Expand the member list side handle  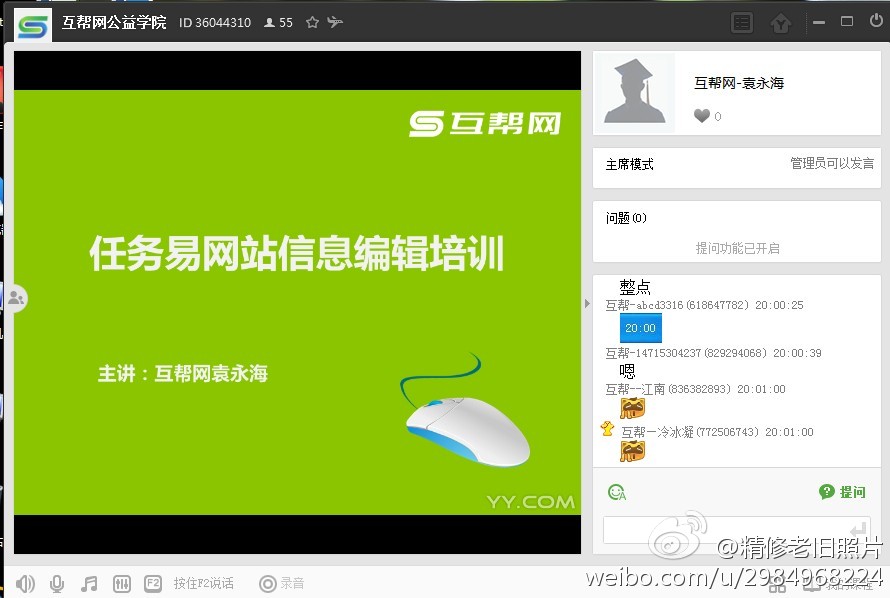click(16, 298)
